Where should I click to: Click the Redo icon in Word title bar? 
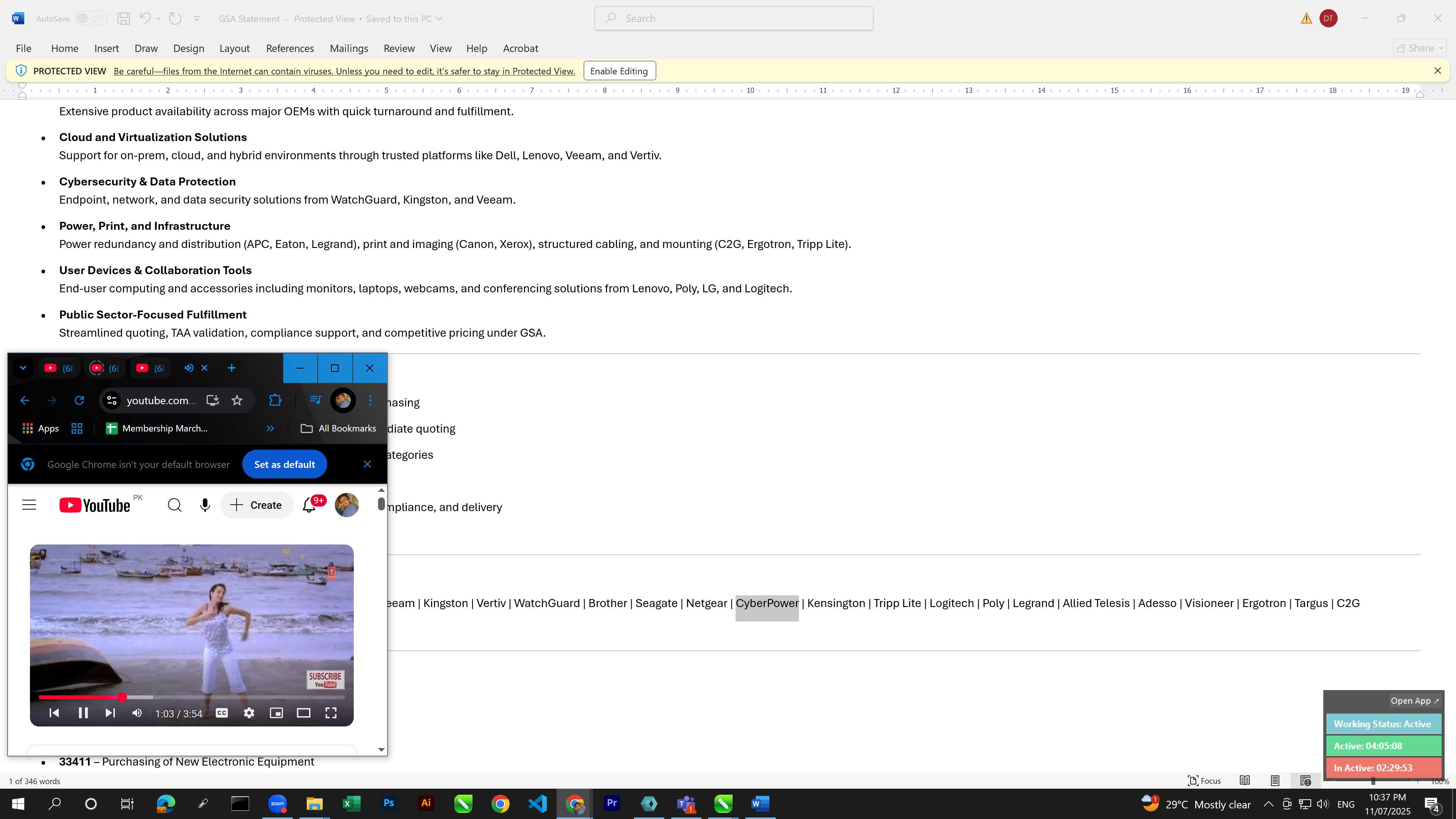tap(175, 19)
